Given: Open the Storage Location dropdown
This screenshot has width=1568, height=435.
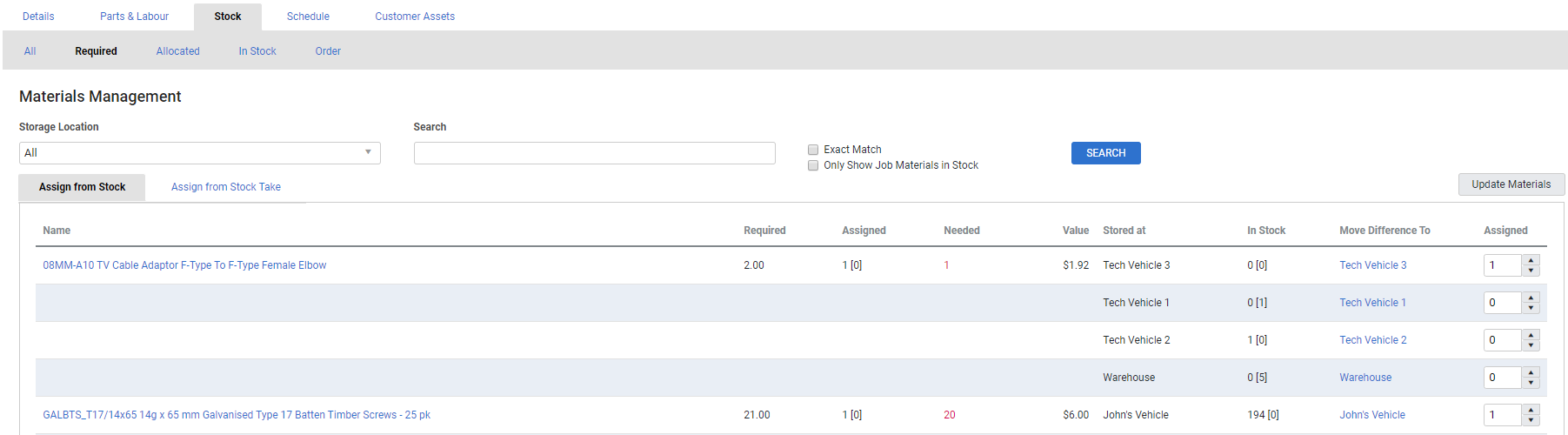Looking at the screenshot, I should (200, 153).
